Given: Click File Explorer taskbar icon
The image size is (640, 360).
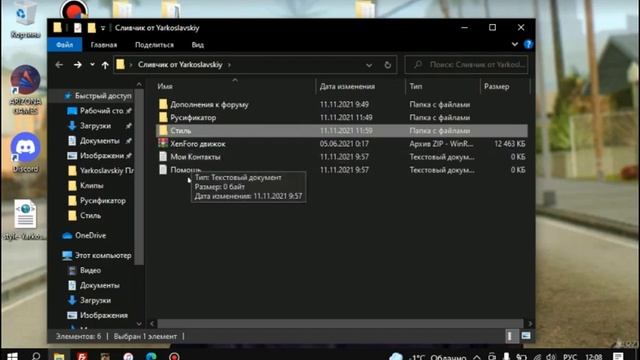Looking at the screenshot, I should (x=59, y=356).
